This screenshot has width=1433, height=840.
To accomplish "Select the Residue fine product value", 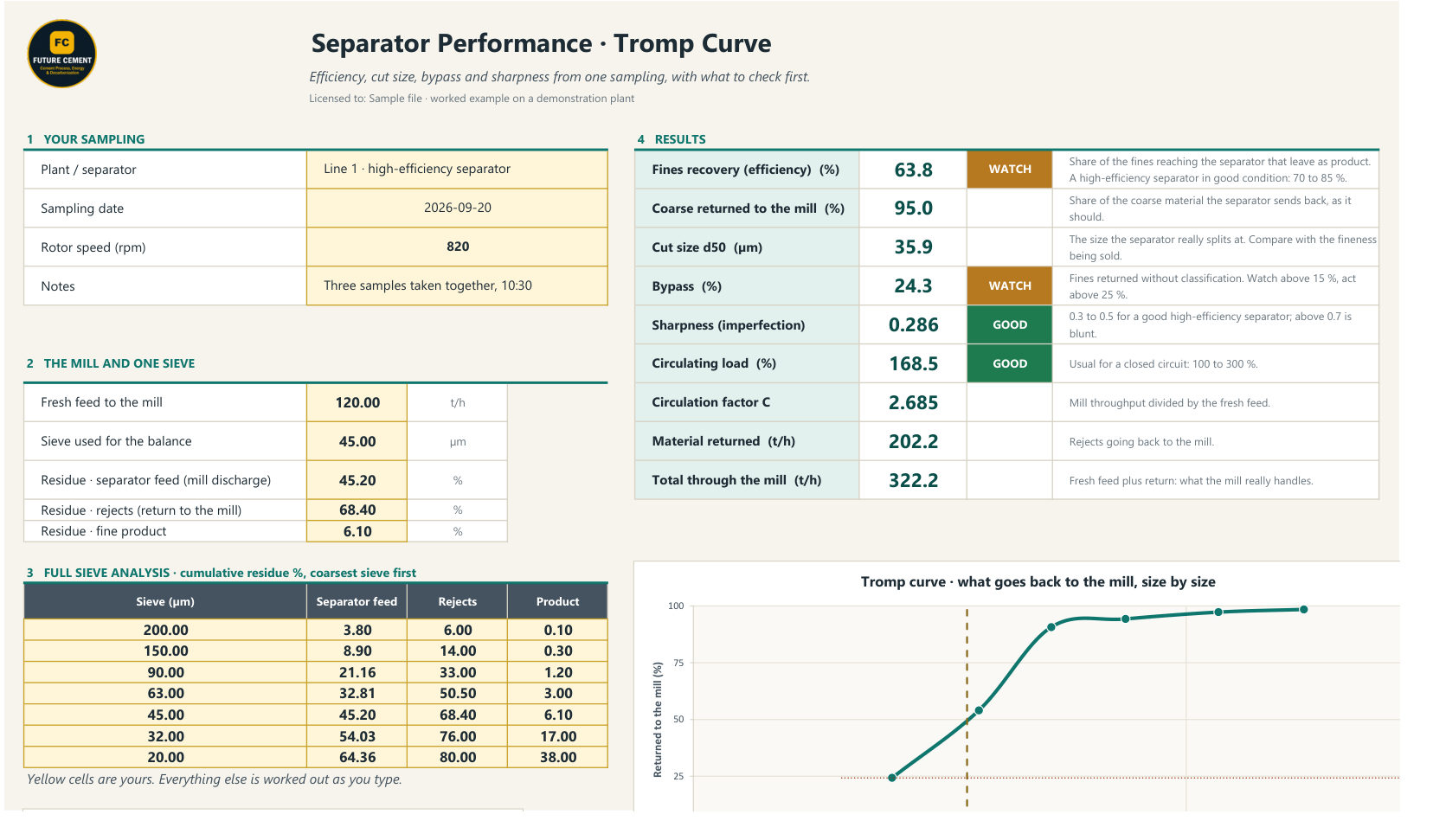I will tap(357, 531).
